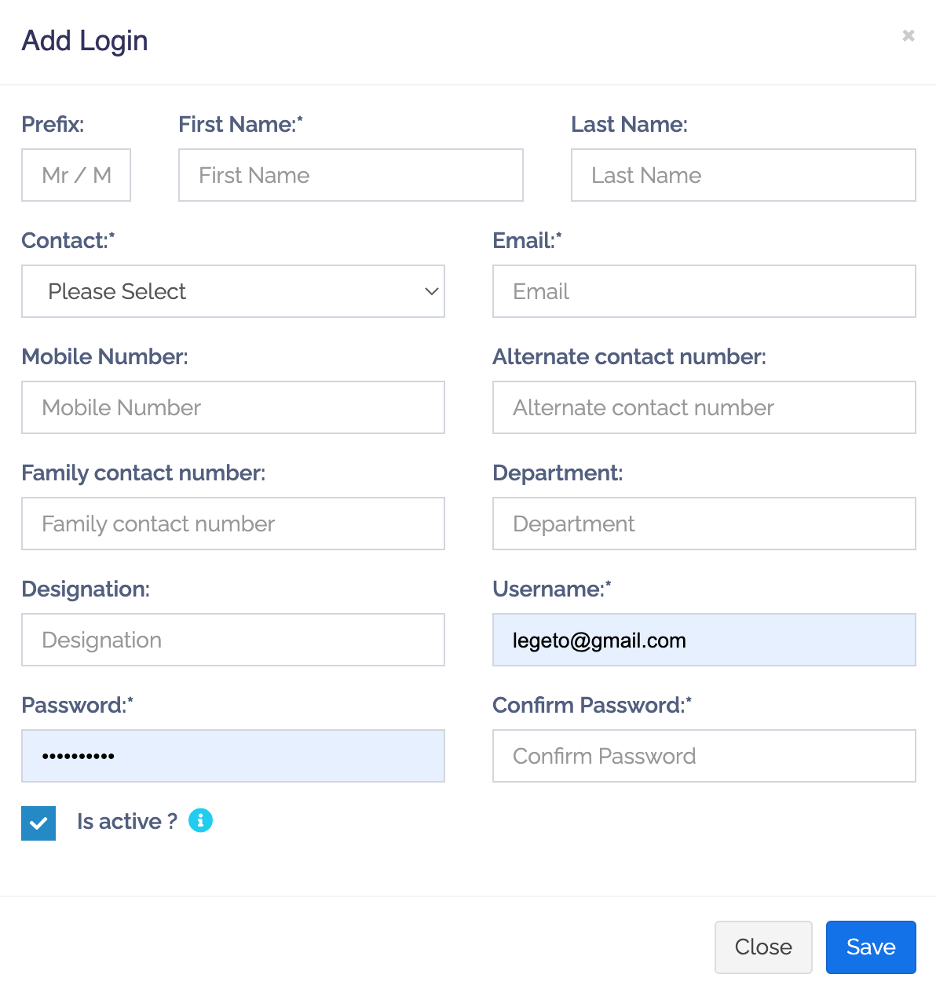Select the Last Name text box

743,175
